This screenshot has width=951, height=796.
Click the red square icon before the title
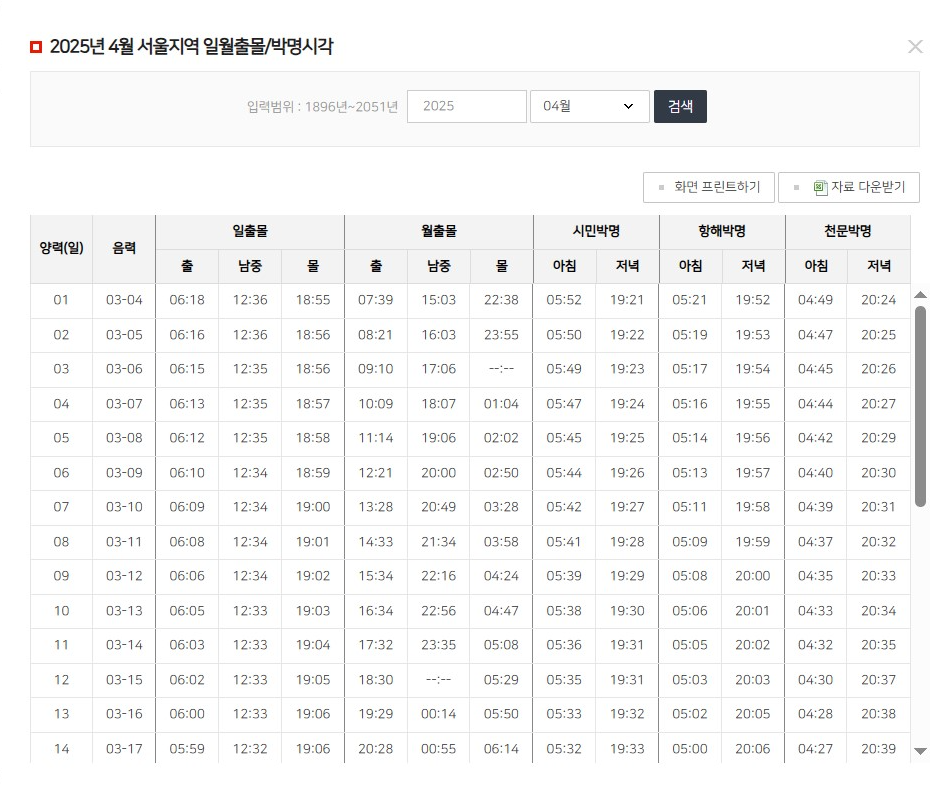click(35, 45)
